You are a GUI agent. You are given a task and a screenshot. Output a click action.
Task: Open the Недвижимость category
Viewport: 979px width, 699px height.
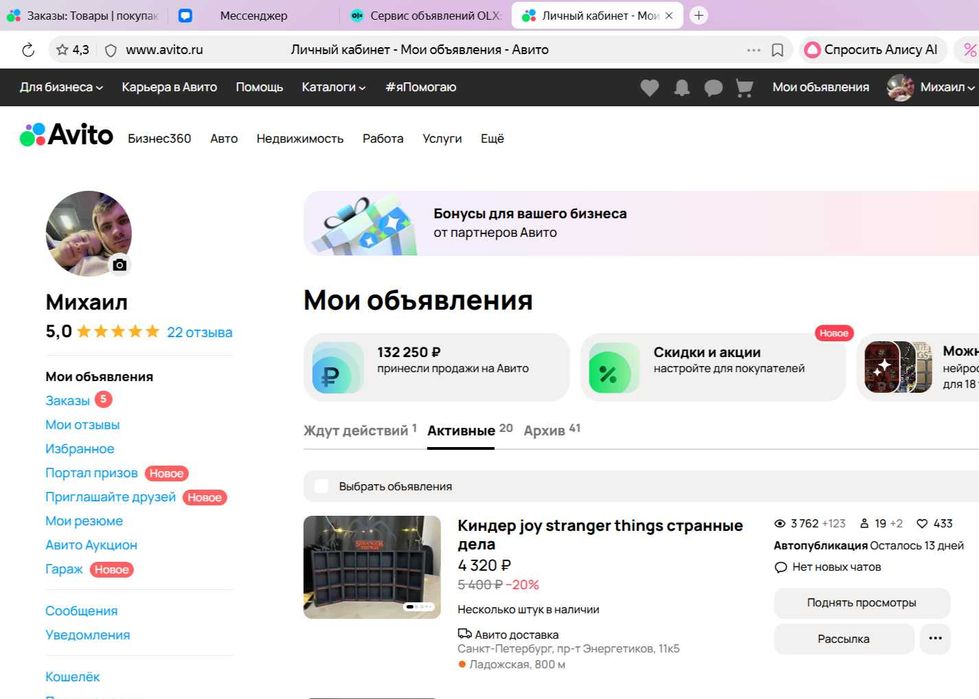(x=300, y=139)
